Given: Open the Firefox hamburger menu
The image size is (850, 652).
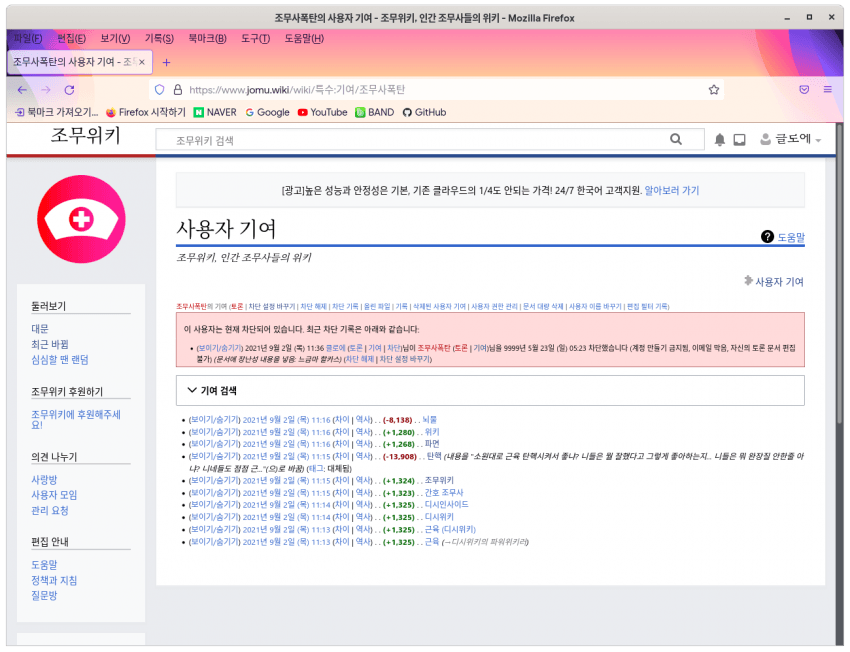Looking at the screenshot, I should [x=828, y=89].
